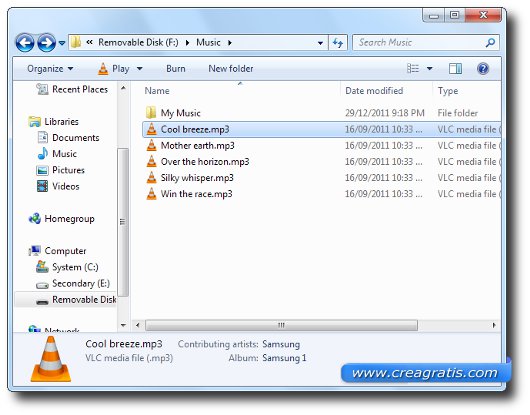Expand arrow after Music in path
This screenshot has width=530, height=415.
(230, 43)
